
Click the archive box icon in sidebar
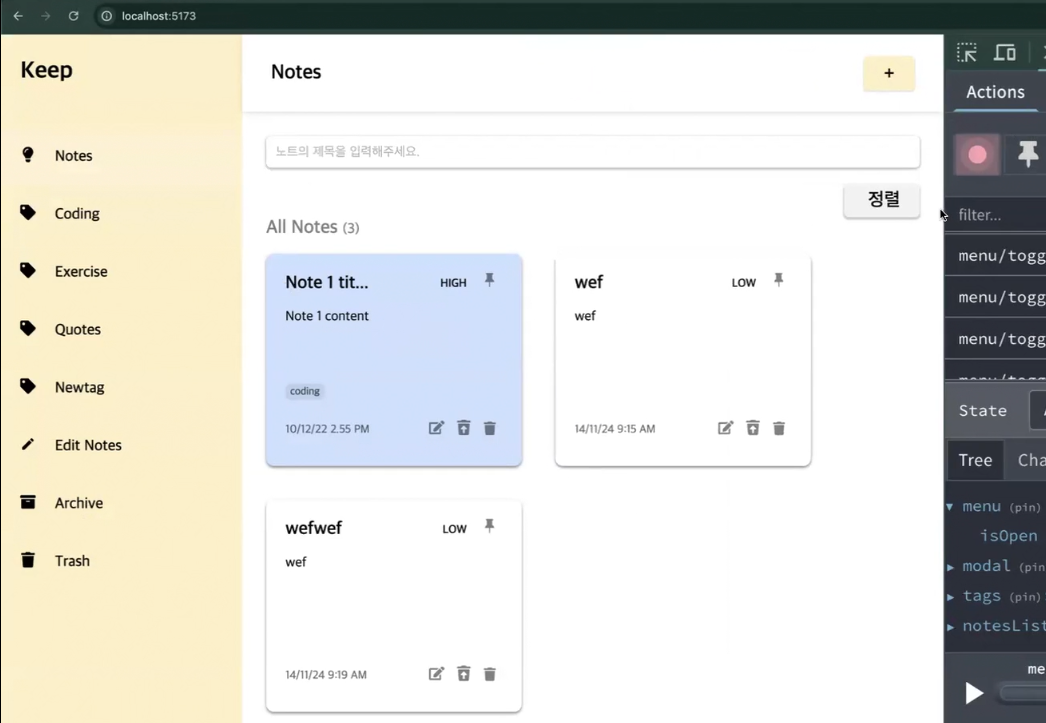27,502
